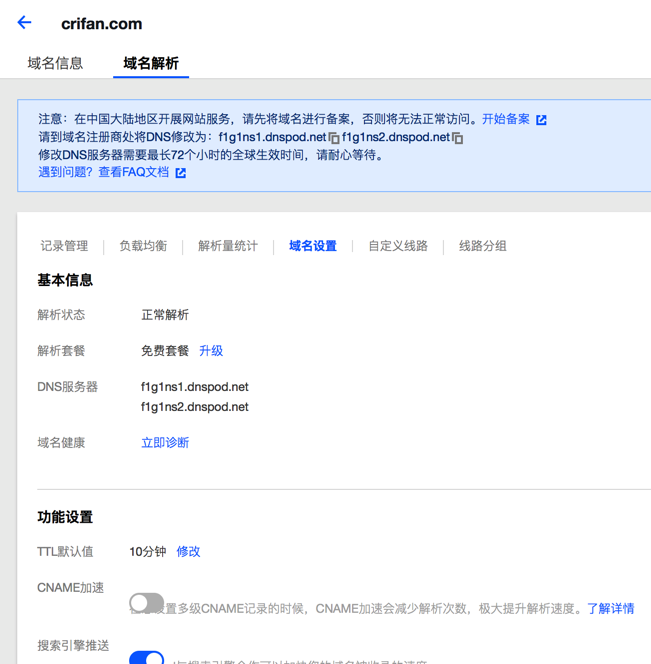
Task: Switch to 记录管理 sub-tab
Action: [x=64, y=246]
